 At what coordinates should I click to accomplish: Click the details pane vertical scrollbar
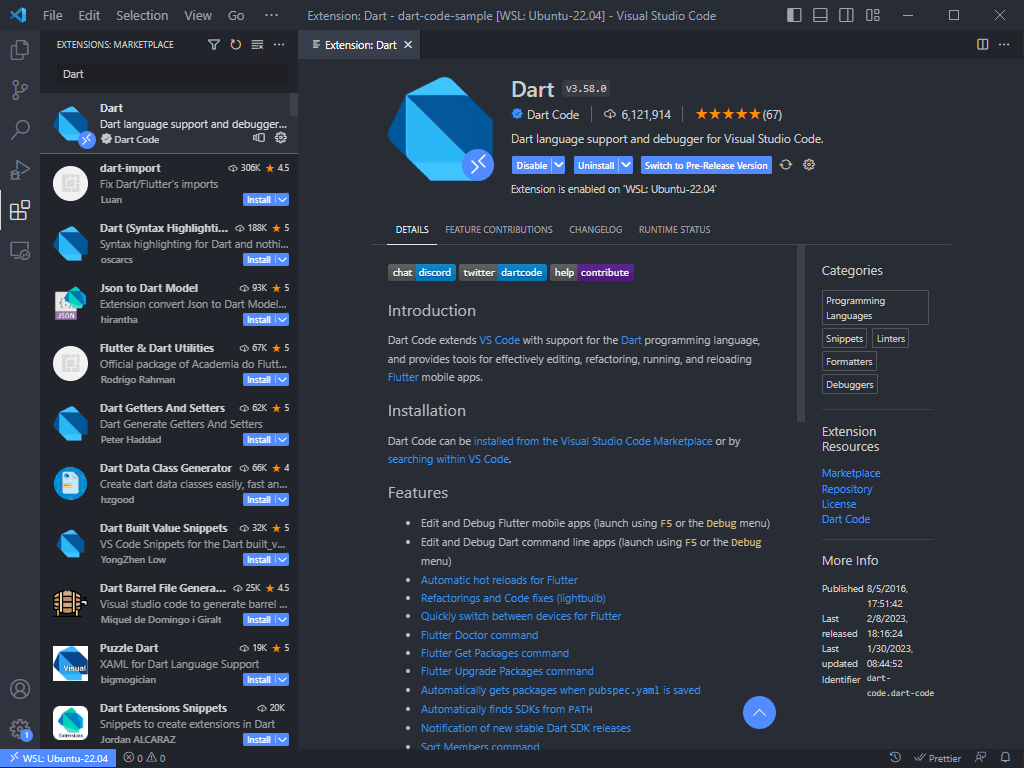coord(801,334)
